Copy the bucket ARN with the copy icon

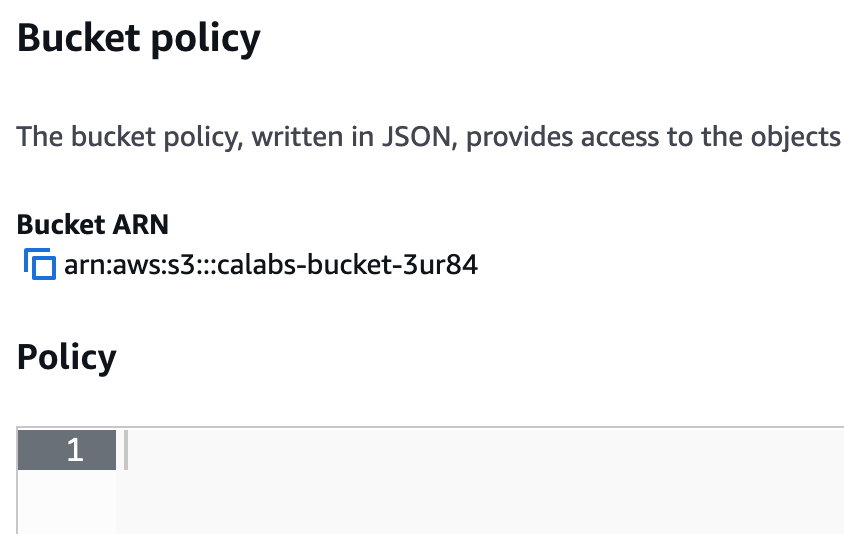[40, 264]
